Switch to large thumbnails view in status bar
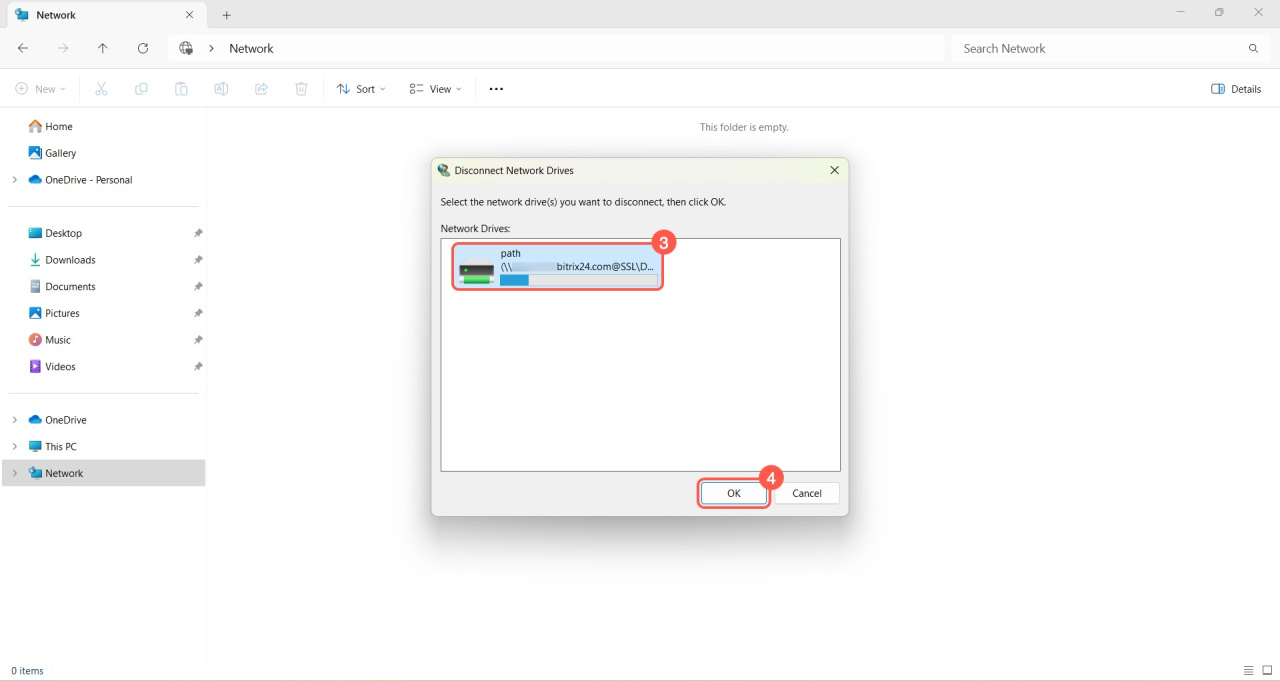 click(1267, 671)
